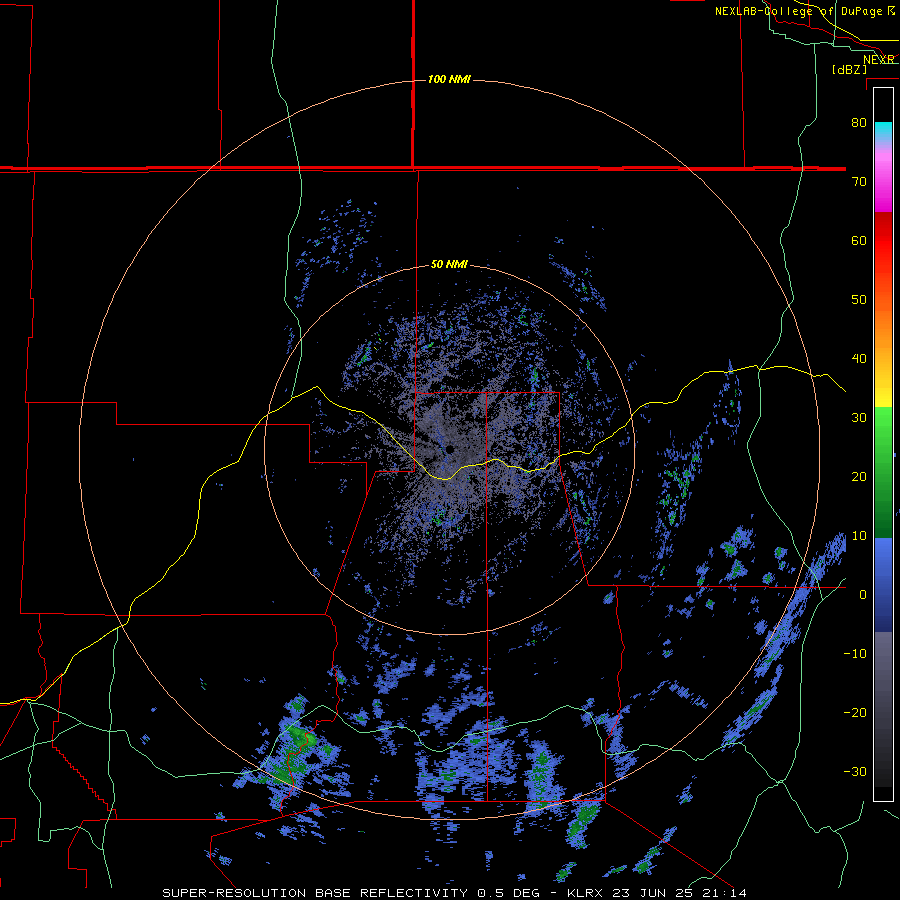This screenshot has width=900, height=900.
Task: Click the 20 dBZ scale value
Action: pyautogui.click(x=859, y=476)
